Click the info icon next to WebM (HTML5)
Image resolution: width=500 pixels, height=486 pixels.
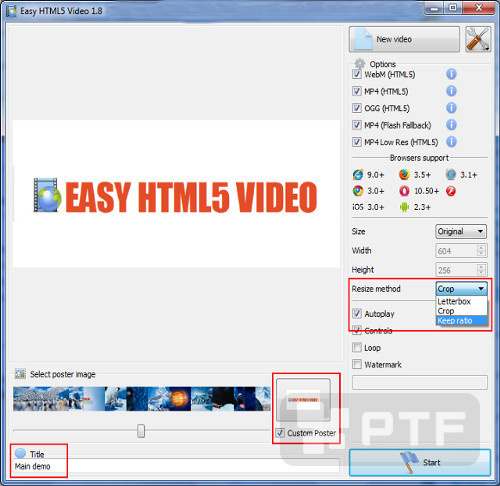coord(451,74)
